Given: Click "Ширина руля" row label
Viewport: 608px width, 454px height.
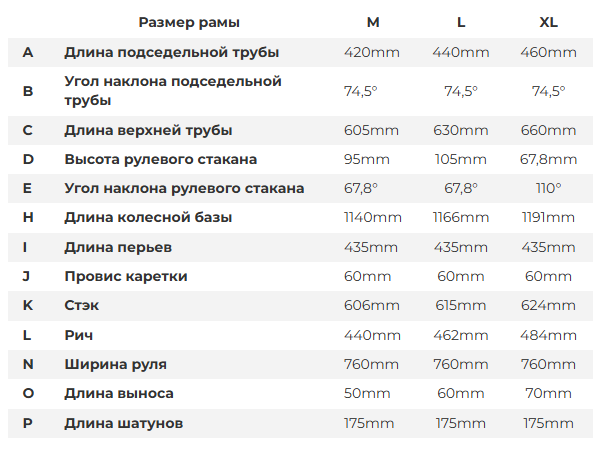Looking at the screenshot, I should pos(116,364).
